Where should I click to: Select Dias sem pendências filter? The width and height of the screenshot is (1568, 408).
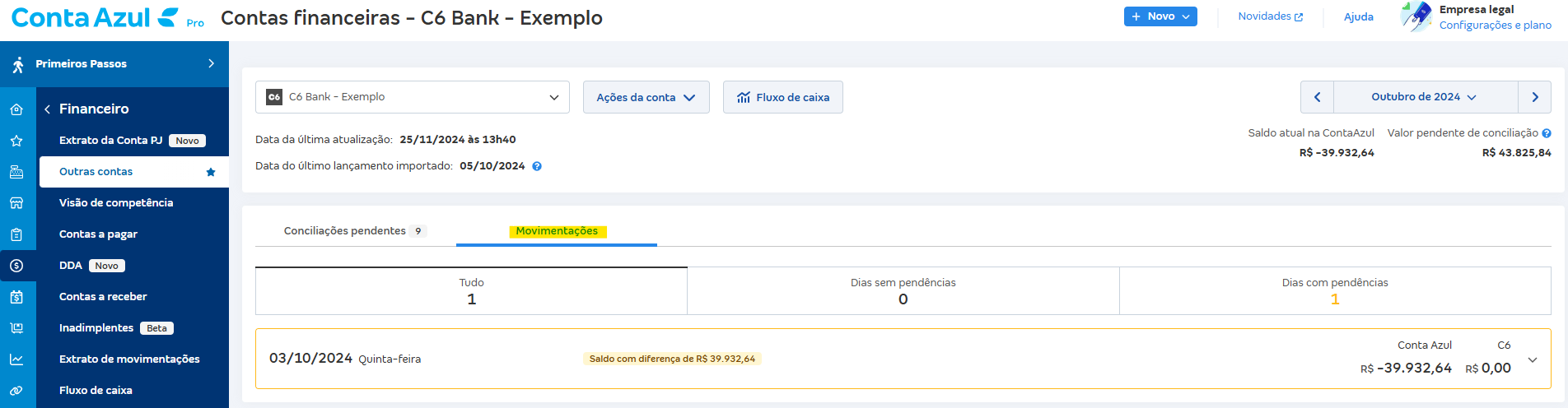903,290
